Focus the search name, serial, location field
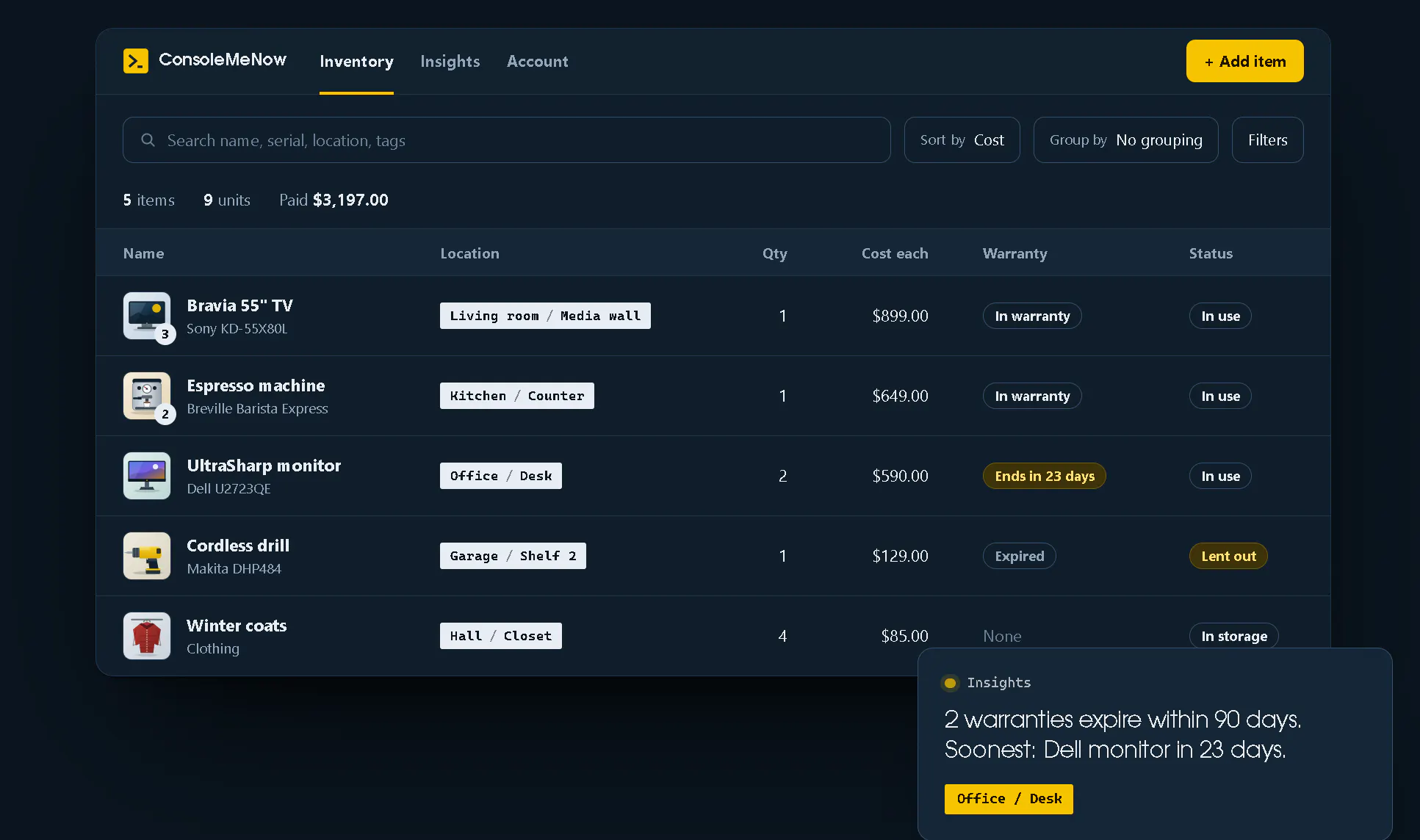The image size is (1420, 840). (506, 140)
